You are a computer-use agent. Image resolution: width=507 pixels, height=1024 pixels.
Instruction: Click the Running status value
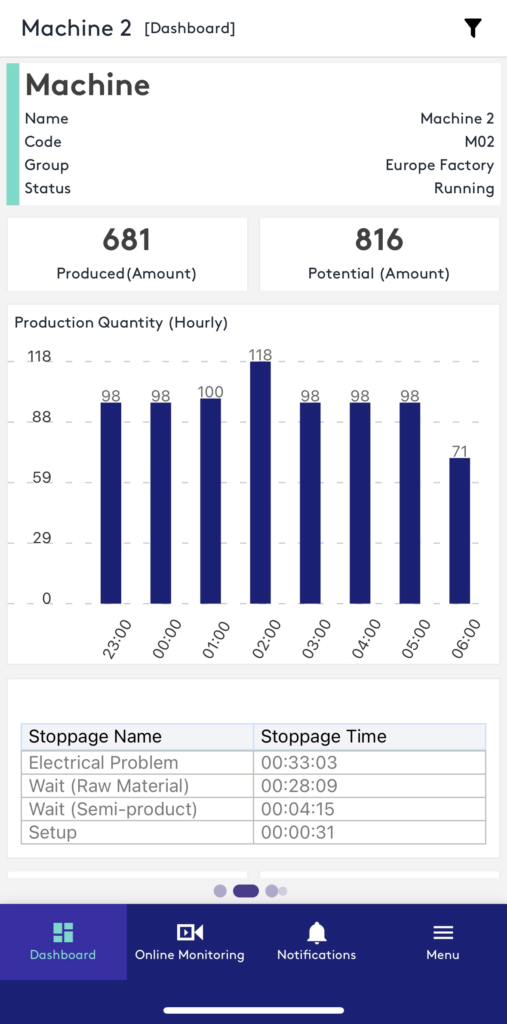tap(465, 189)
